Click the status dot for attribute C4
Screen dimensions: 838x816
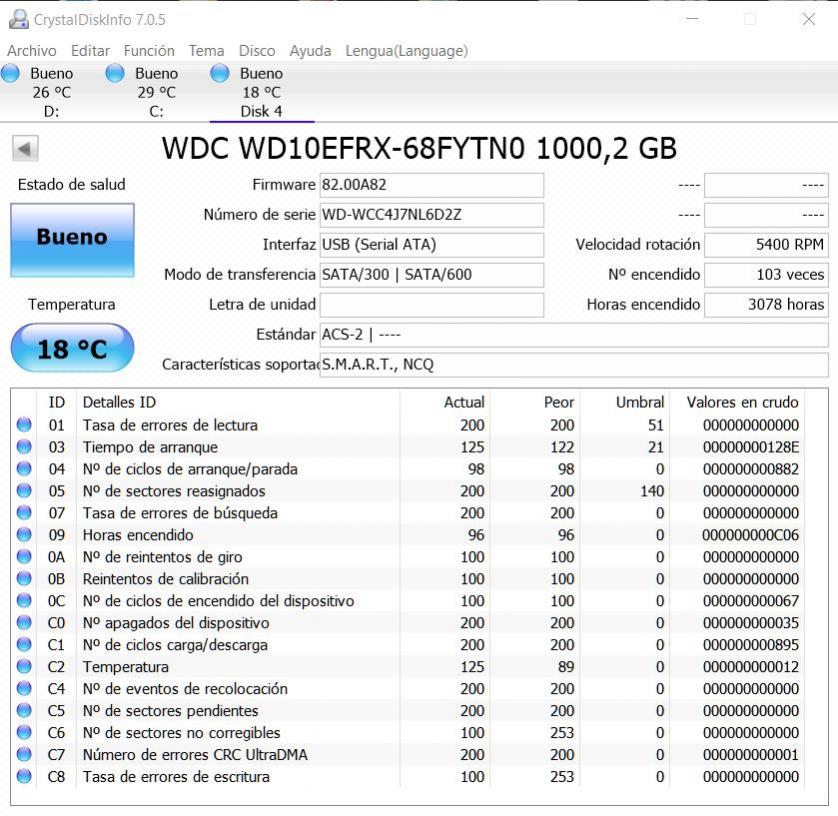[x=24, y=688]
